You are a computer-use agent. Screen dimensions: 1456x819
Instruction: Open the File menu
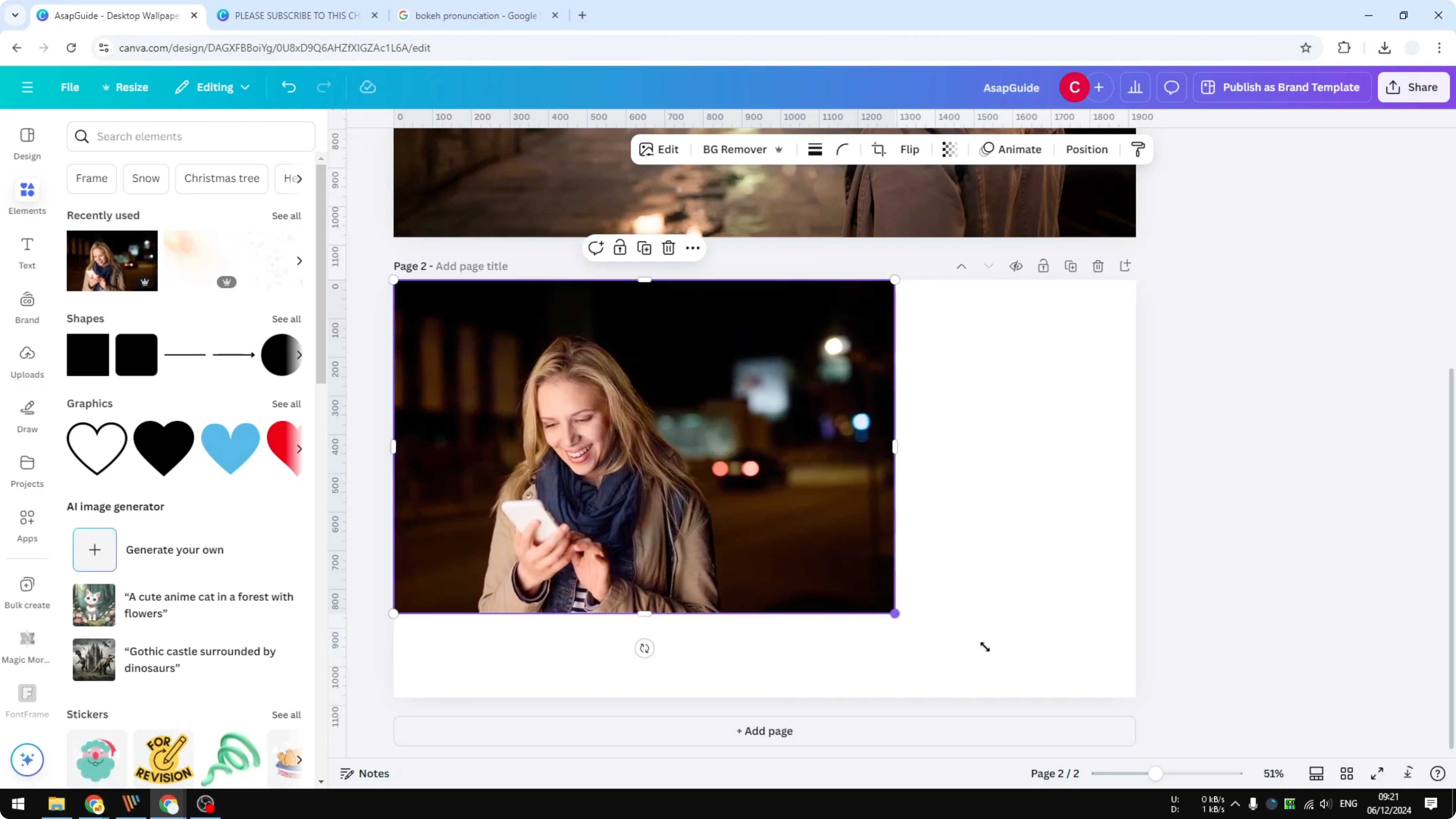coord(70,87)
